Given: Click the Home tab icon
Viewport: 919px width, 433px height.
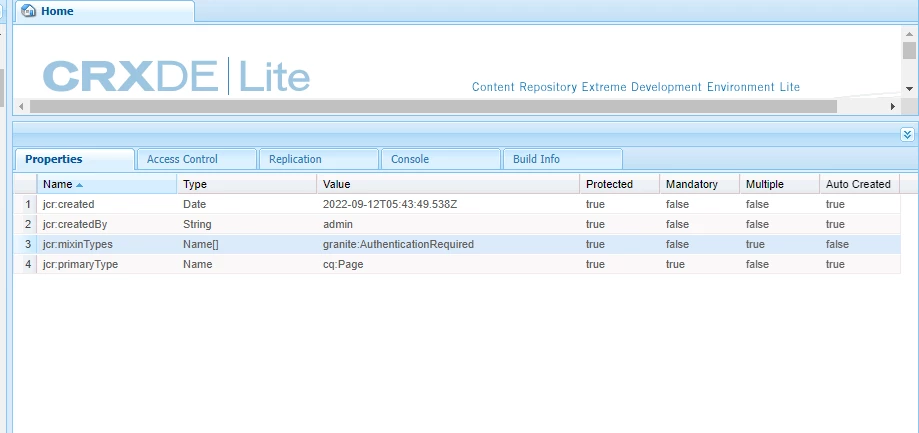Looking at the screenshot, I should pos(28,11).
